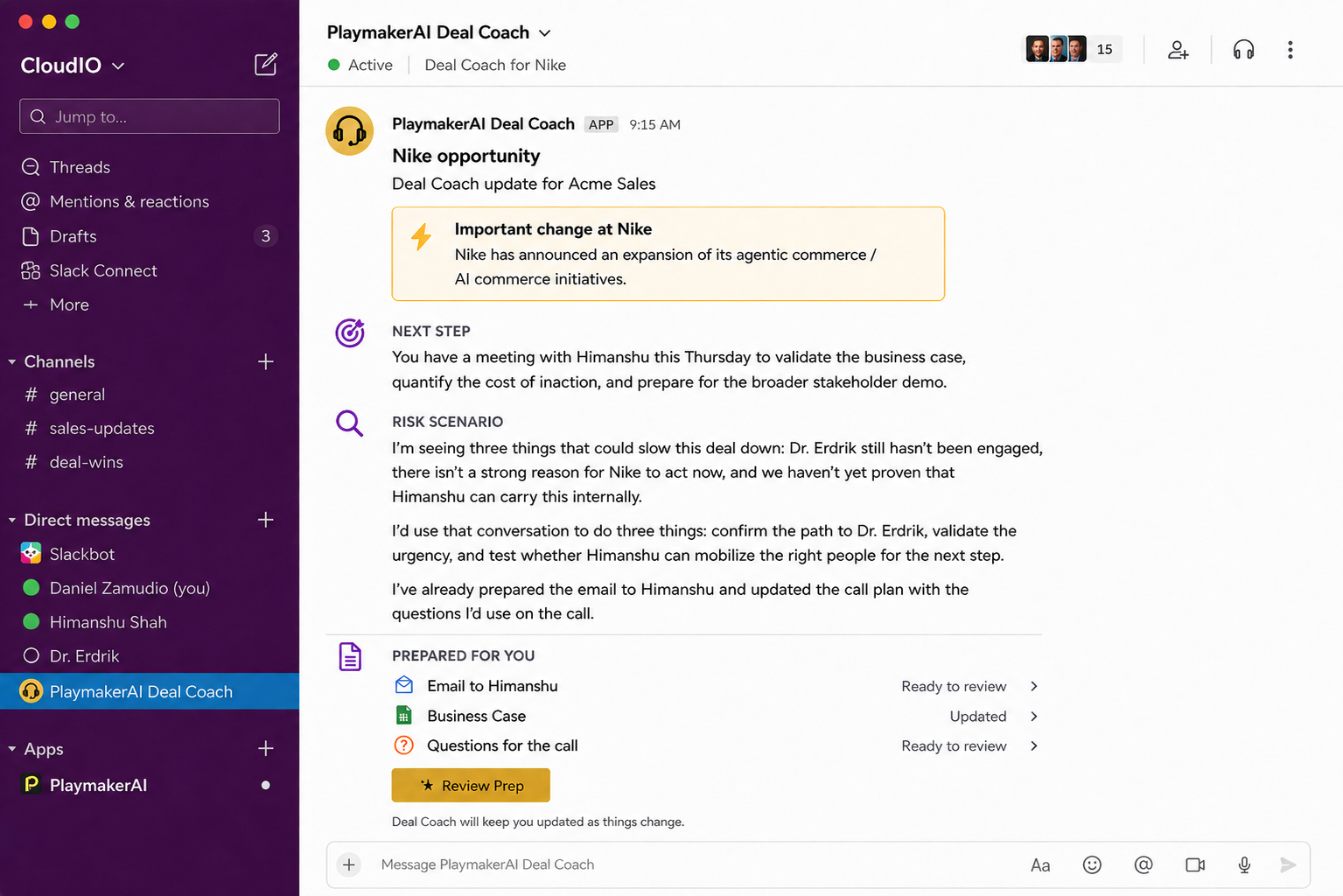This screenshot has width=1343, height=896.
Task: Mention someone with the @ icon
Action: [1143, 864]
